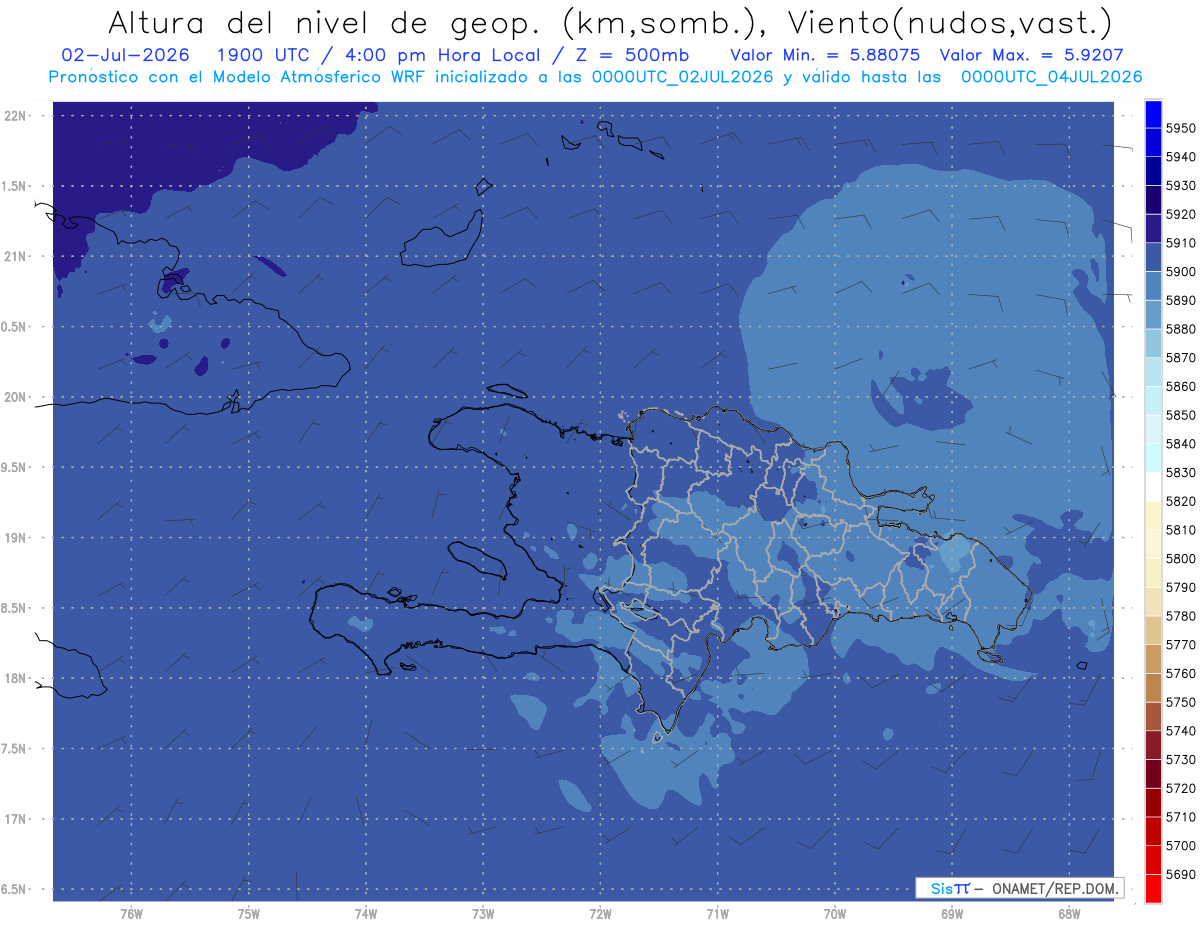Image resolution: width=1200 pixels, height=927 pixels.
Task: Click the '0000UTC_04JUL2026' valid-until time
Action: (x=1051, y=77)
